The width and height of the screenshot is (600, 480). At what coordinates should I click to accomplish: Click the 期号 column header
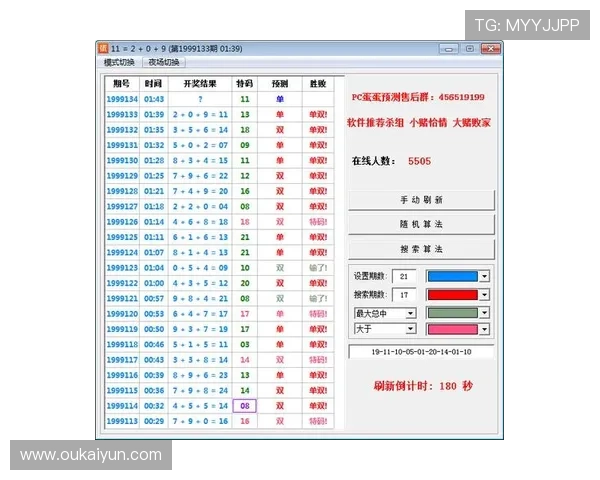click(122, 83)
